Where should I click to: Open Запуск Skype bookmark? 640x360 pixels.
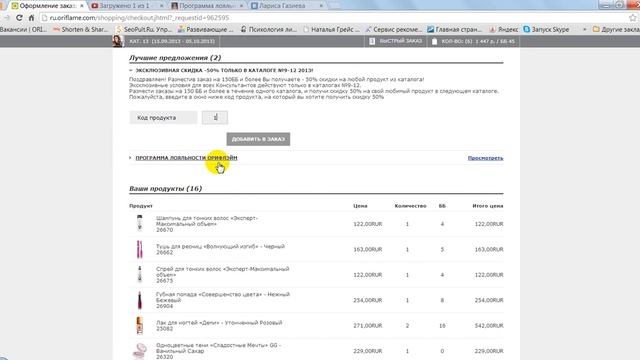[x=546, y=29]
